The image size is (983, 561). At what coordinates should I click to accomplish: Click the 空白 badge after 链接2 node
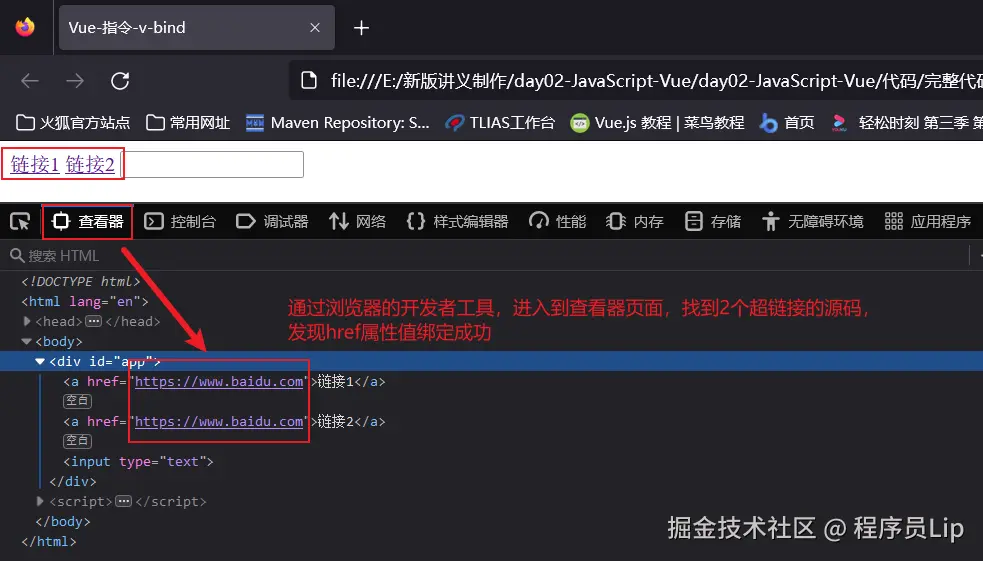click(78, 441)
